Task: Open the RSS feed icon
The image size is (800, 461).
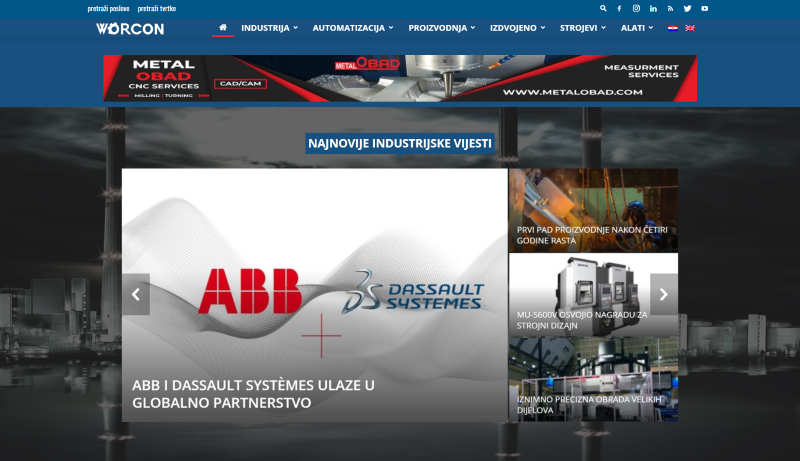Action: pyautogui.click(x=670, y=8)
